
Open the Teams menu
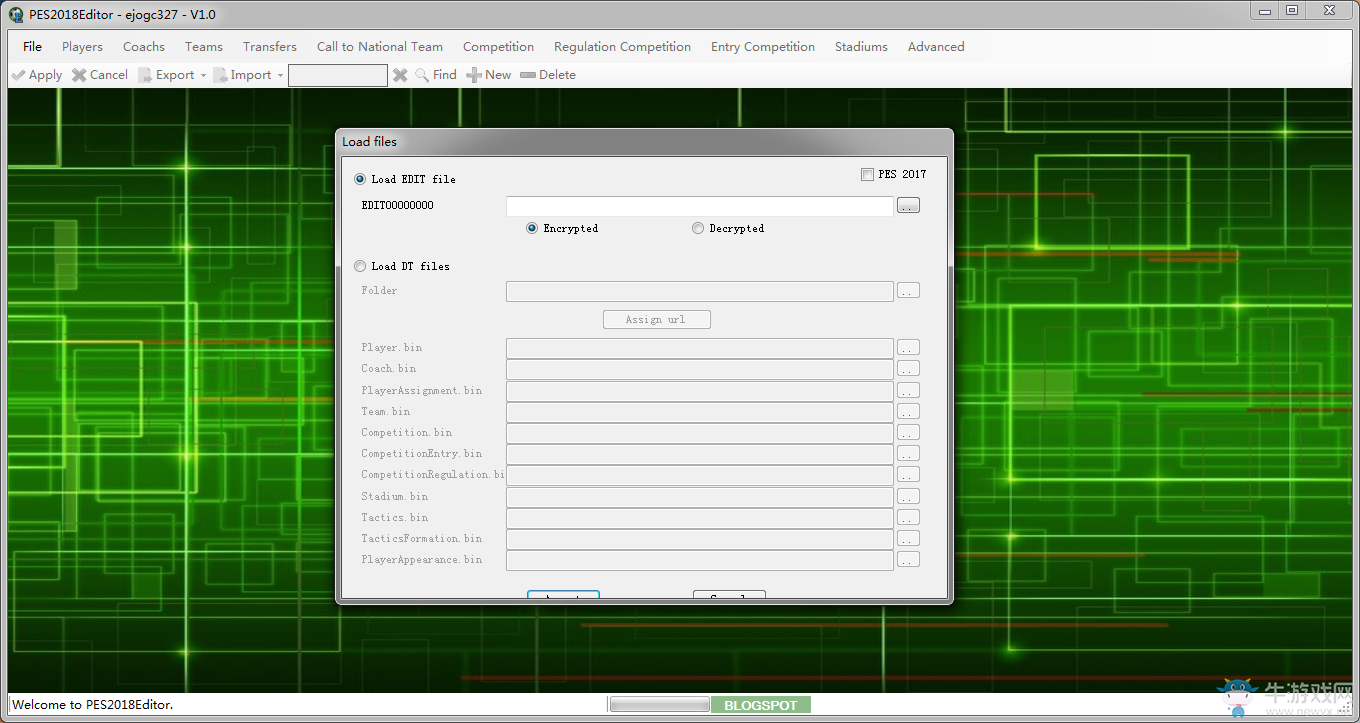(x=204, y=46)
